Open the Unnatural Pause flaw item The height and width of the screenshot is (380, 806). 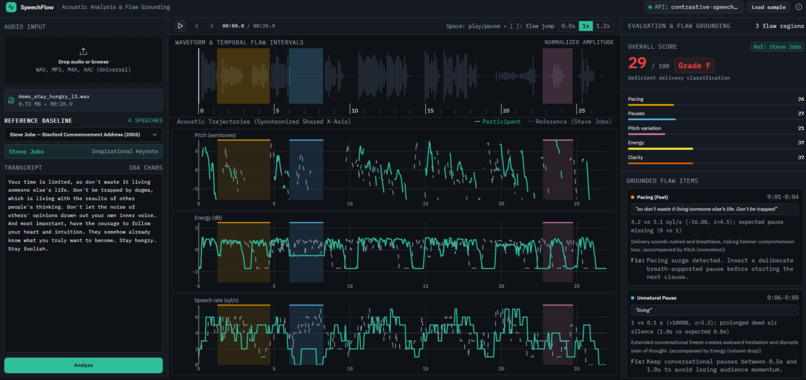point(715,334)
